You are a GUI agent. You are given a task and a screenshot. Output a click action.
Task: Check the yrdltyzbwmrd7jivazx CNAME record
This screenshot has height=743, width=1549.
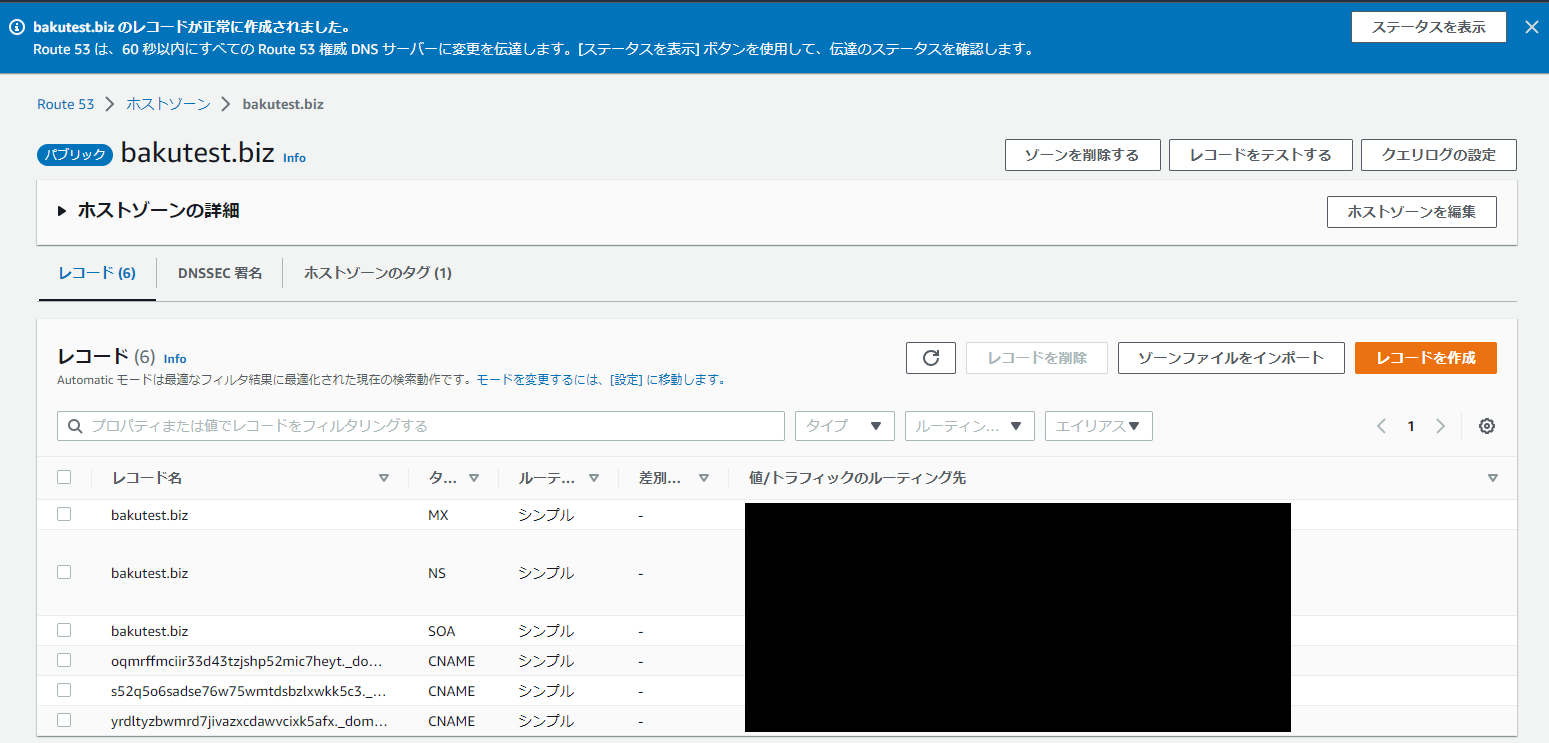(x=64, y=720)
